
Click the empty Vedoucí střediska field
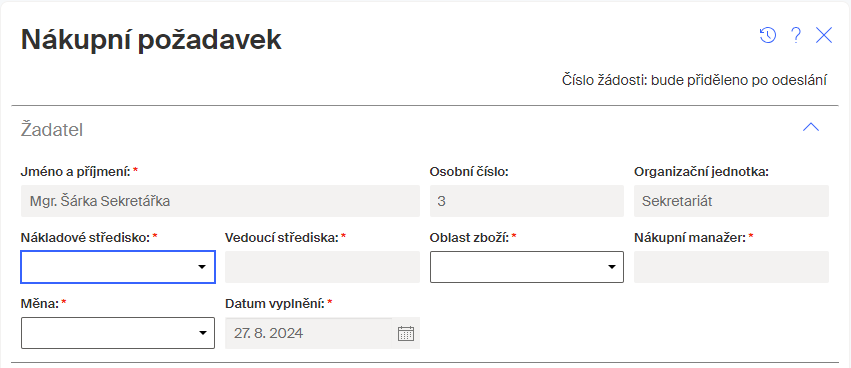322,267
